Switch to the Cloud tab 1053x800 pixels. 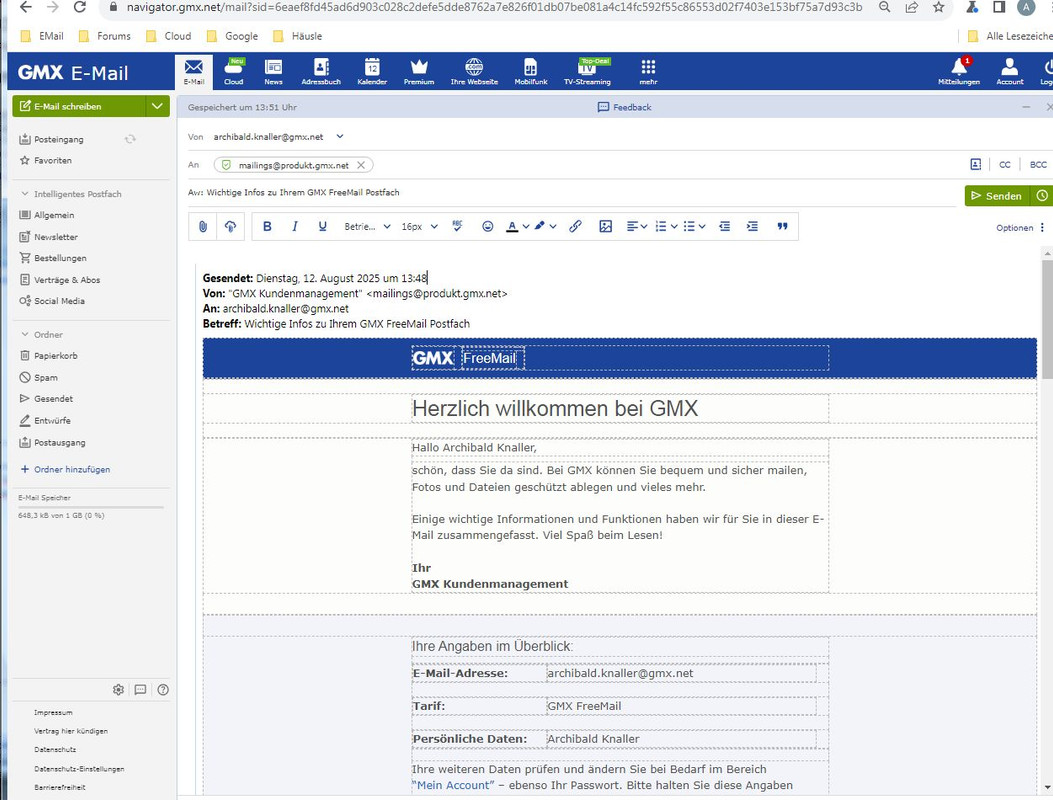(x=234, y=71)
